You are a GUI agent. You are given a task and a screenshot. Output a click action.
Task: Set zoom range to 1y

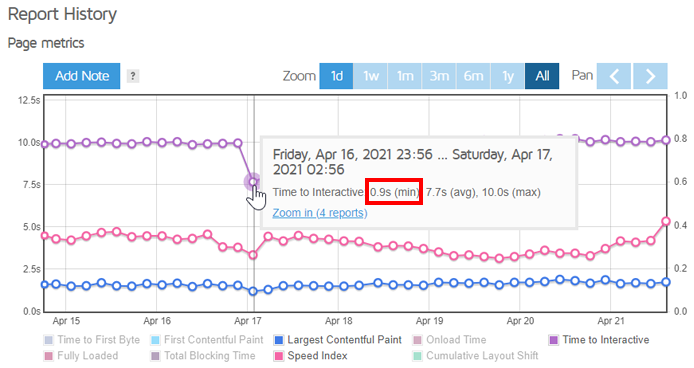pos(508,76)
